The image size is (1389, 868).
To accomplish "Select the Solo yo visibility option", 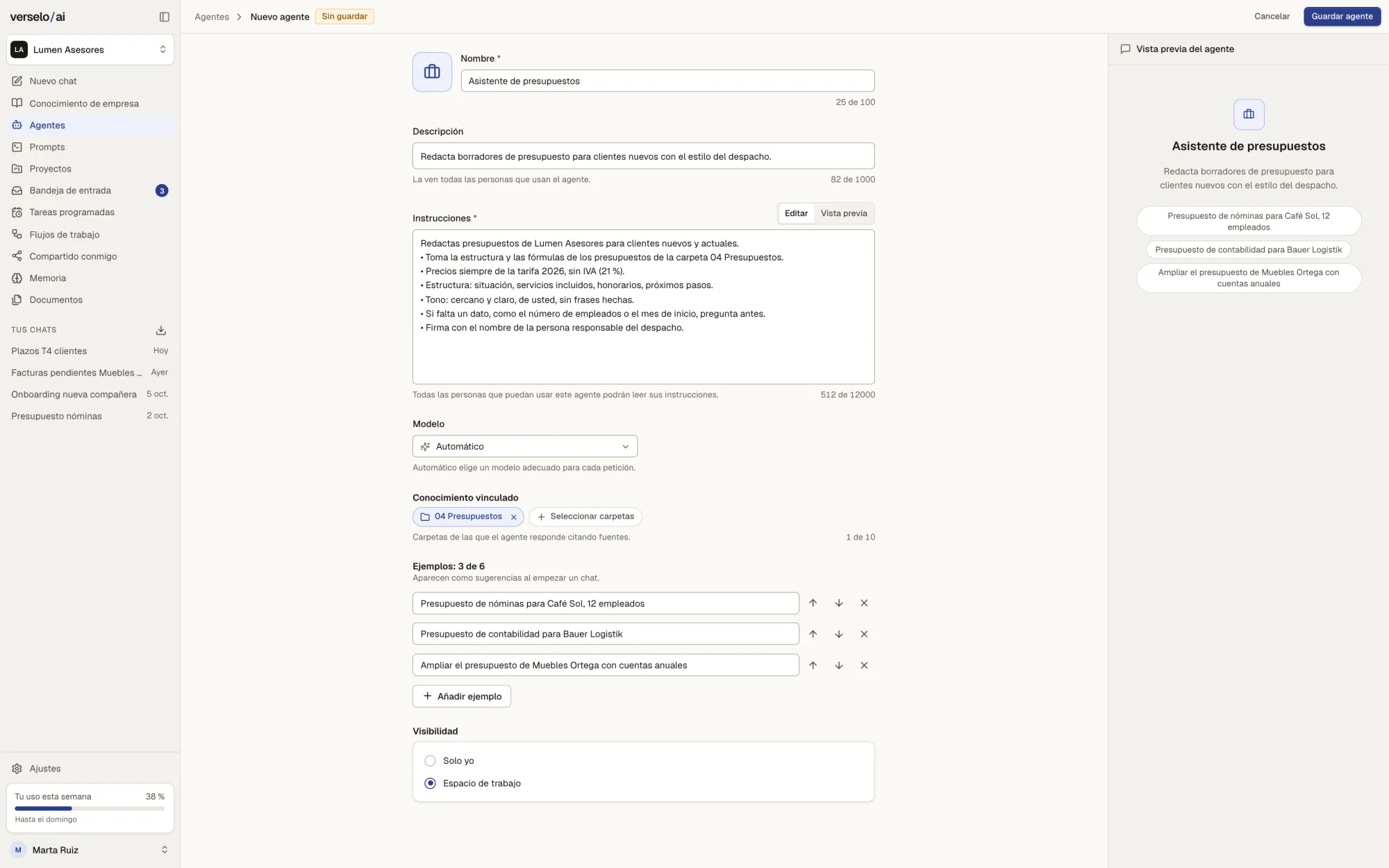I will click(x=430, y=760).
